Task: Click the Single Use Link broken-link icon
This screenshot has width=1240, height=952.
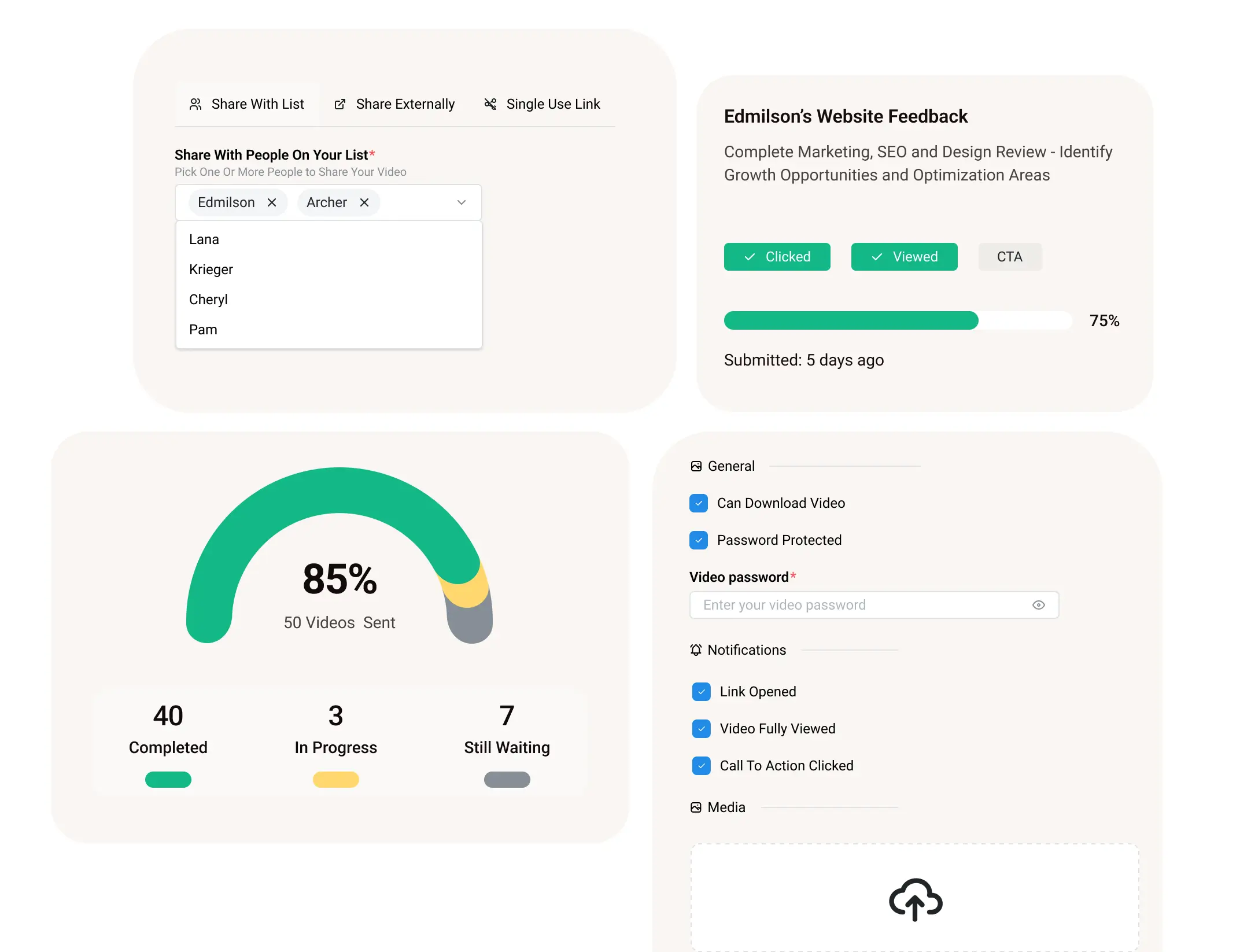Action: click(490, 104)
